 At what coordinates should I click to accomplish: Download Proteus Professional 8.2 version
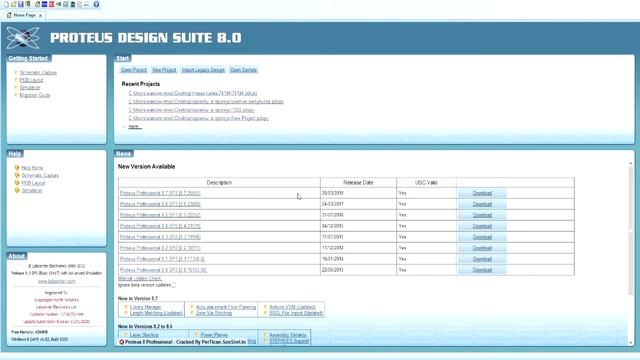(x=482, y=248)
